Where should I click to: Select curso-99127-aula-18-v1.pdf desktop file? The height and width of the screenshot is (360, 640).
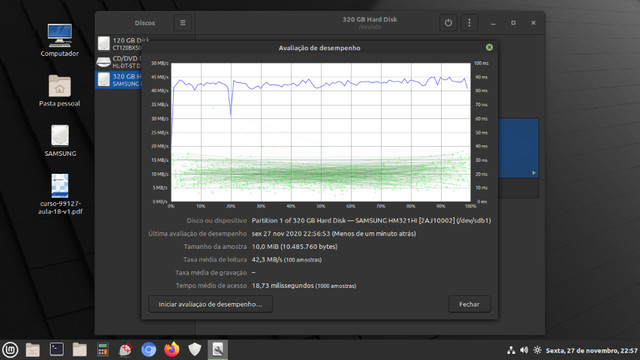click(x=60, y=194)
